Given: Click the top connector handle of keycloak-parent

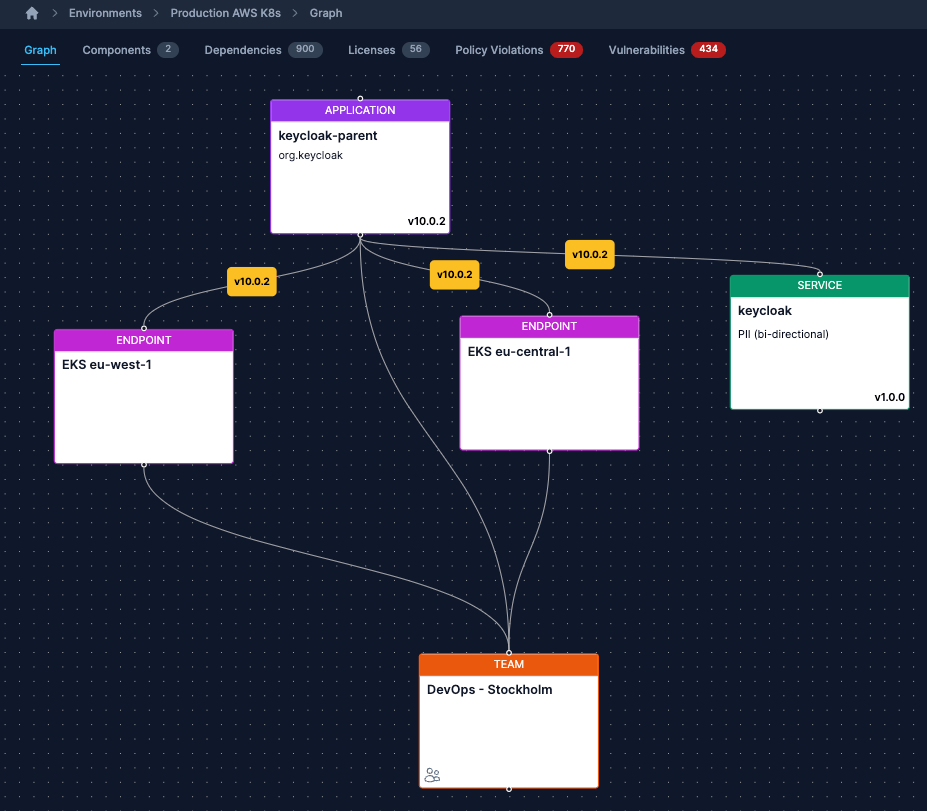Looking at the screenshot, I should click(x=360, y=99).
